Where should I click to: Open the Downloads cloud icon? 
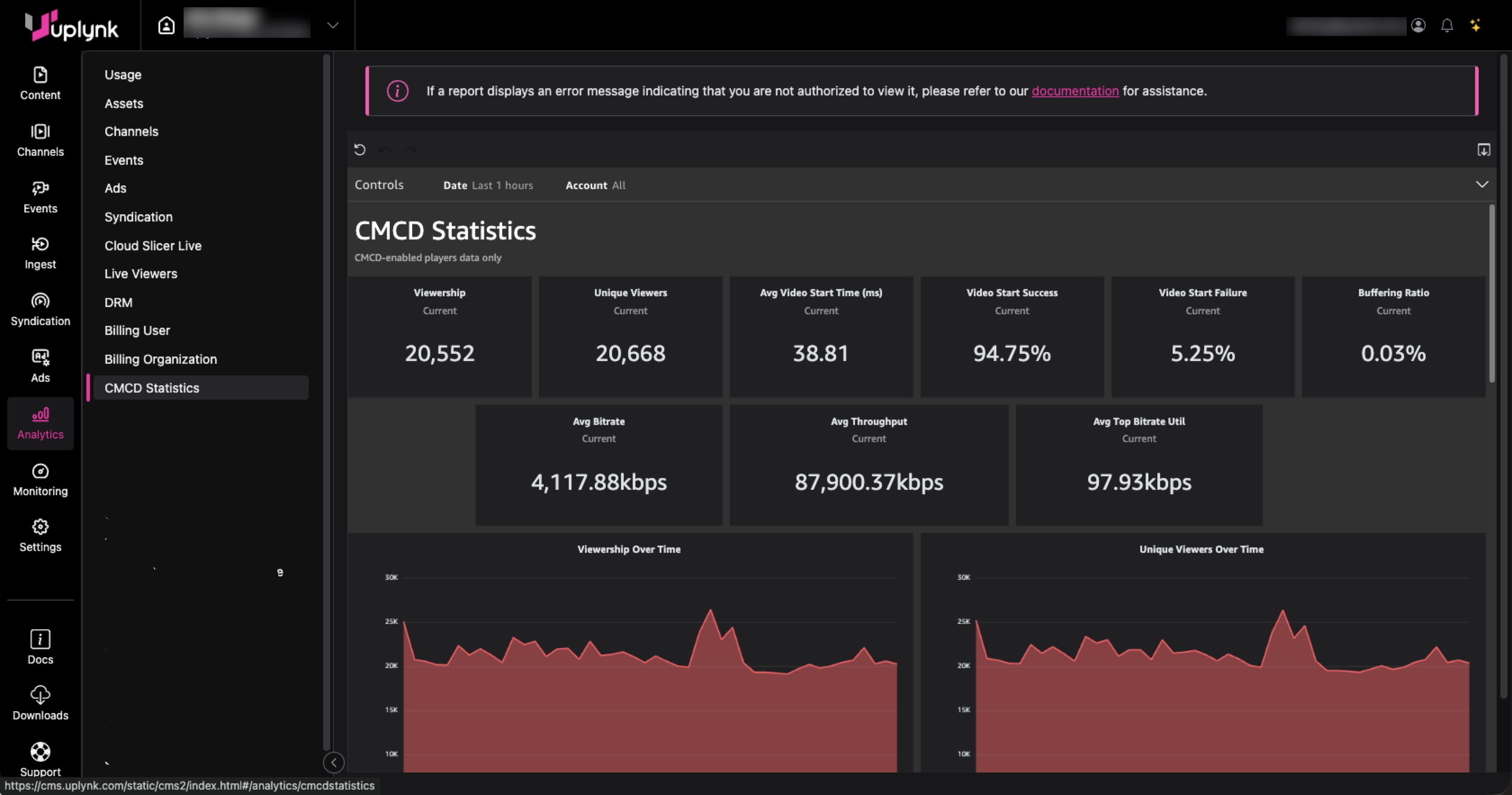pos(40,695)
